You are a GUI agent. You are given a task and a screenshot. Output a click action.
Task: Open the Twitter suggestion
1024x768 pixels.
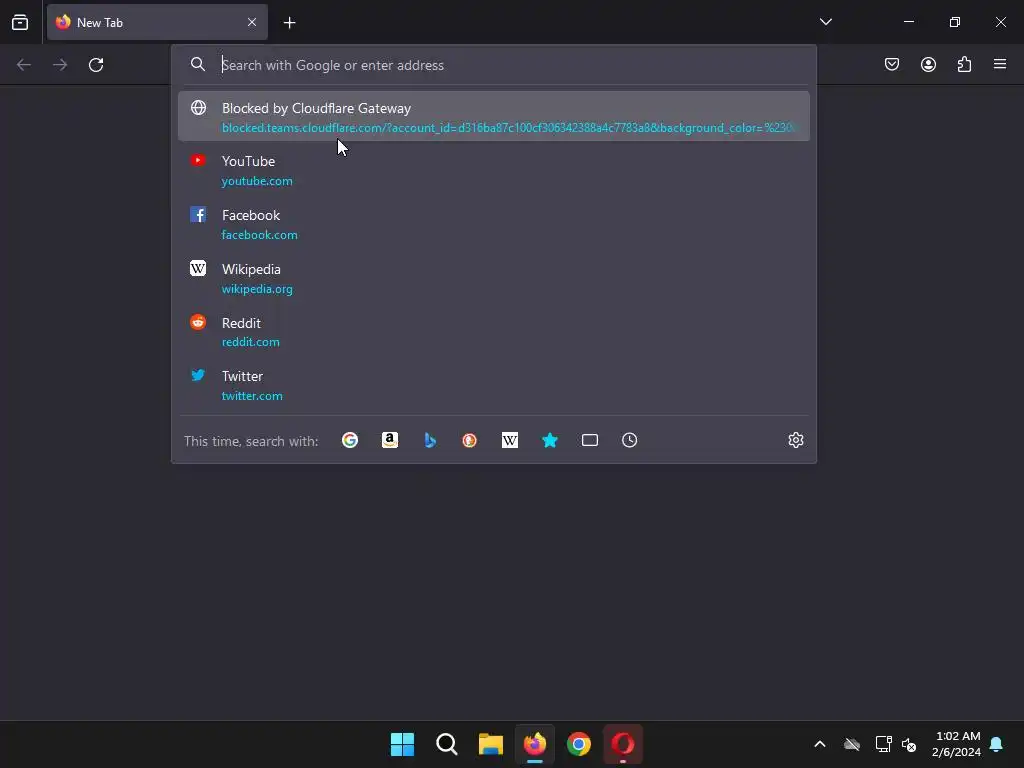[x=494, y=385]
